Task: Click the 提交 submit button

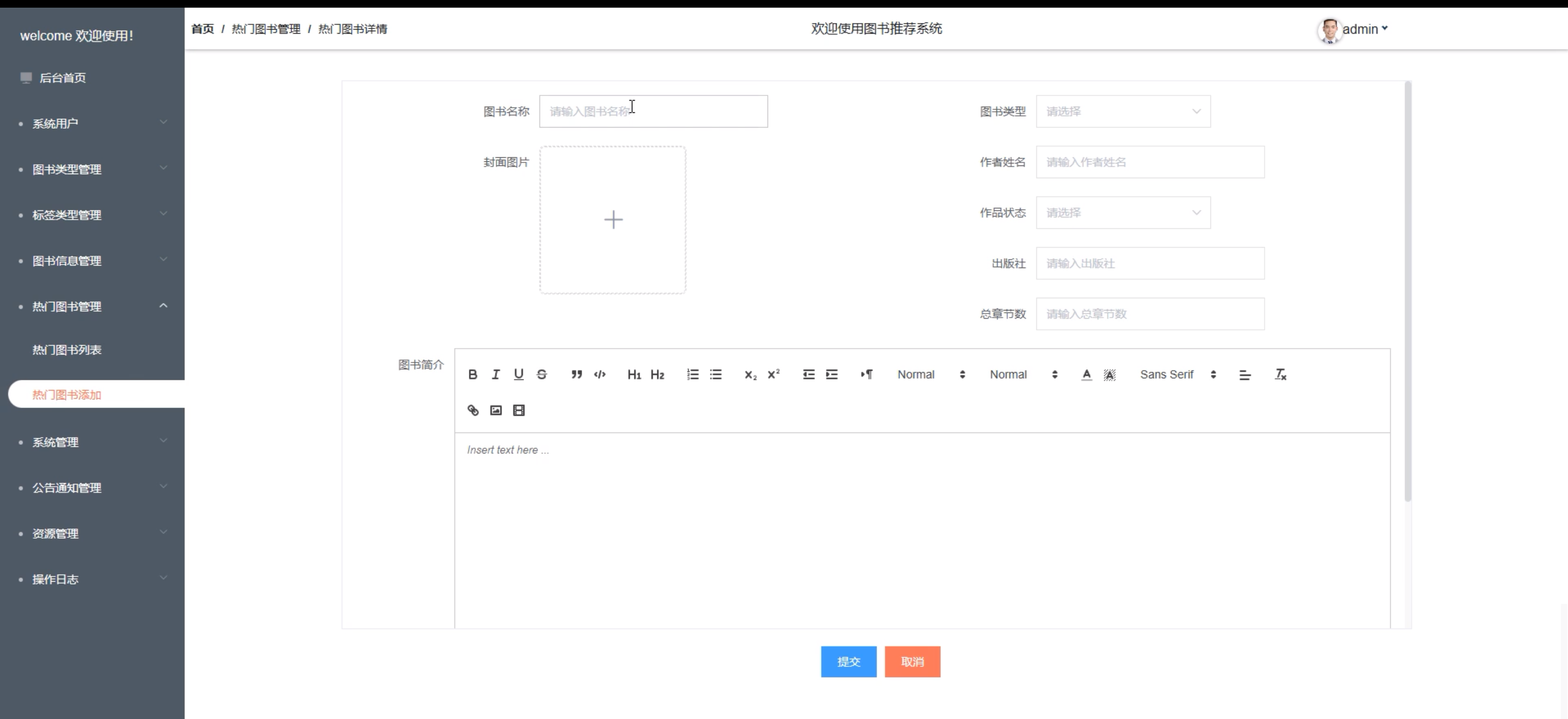Action: point(848,661)
